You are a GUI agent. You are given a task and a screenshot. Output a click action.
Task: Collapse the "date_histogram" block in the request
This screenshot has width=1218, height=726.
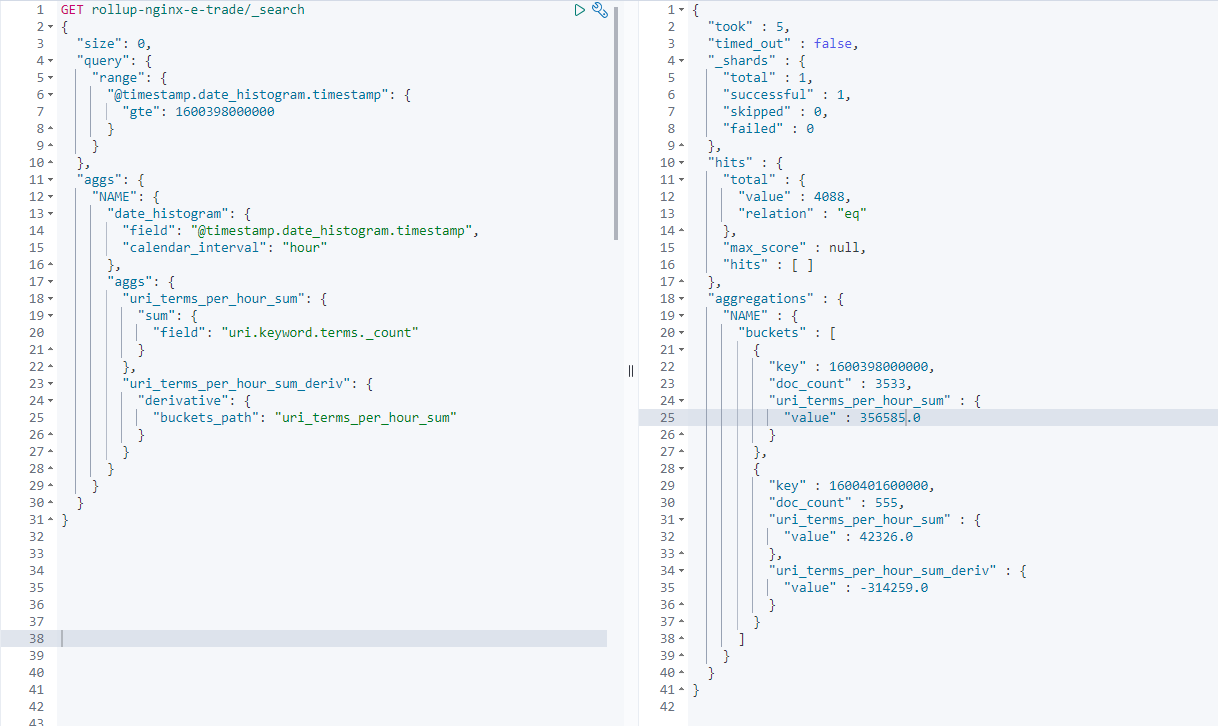[x=50, y=214]
